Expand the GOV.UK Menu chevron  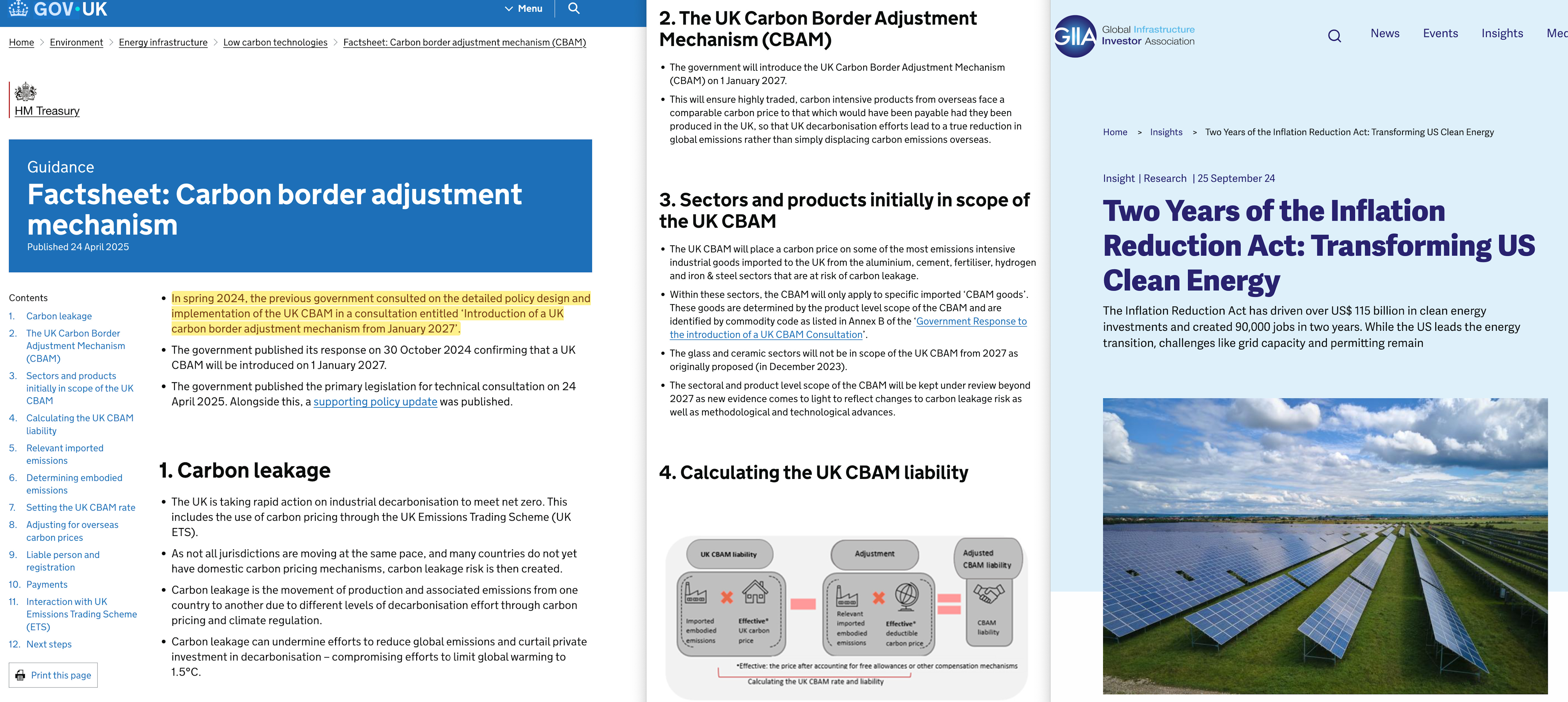click(509, 9)
